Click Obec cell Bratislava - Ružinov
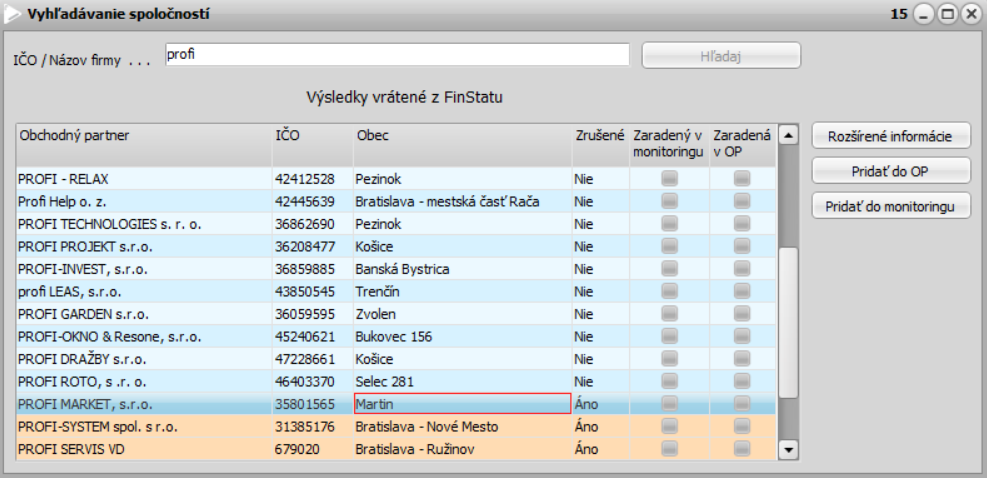Viewport: 987px width, 478px height. point(463,450)
